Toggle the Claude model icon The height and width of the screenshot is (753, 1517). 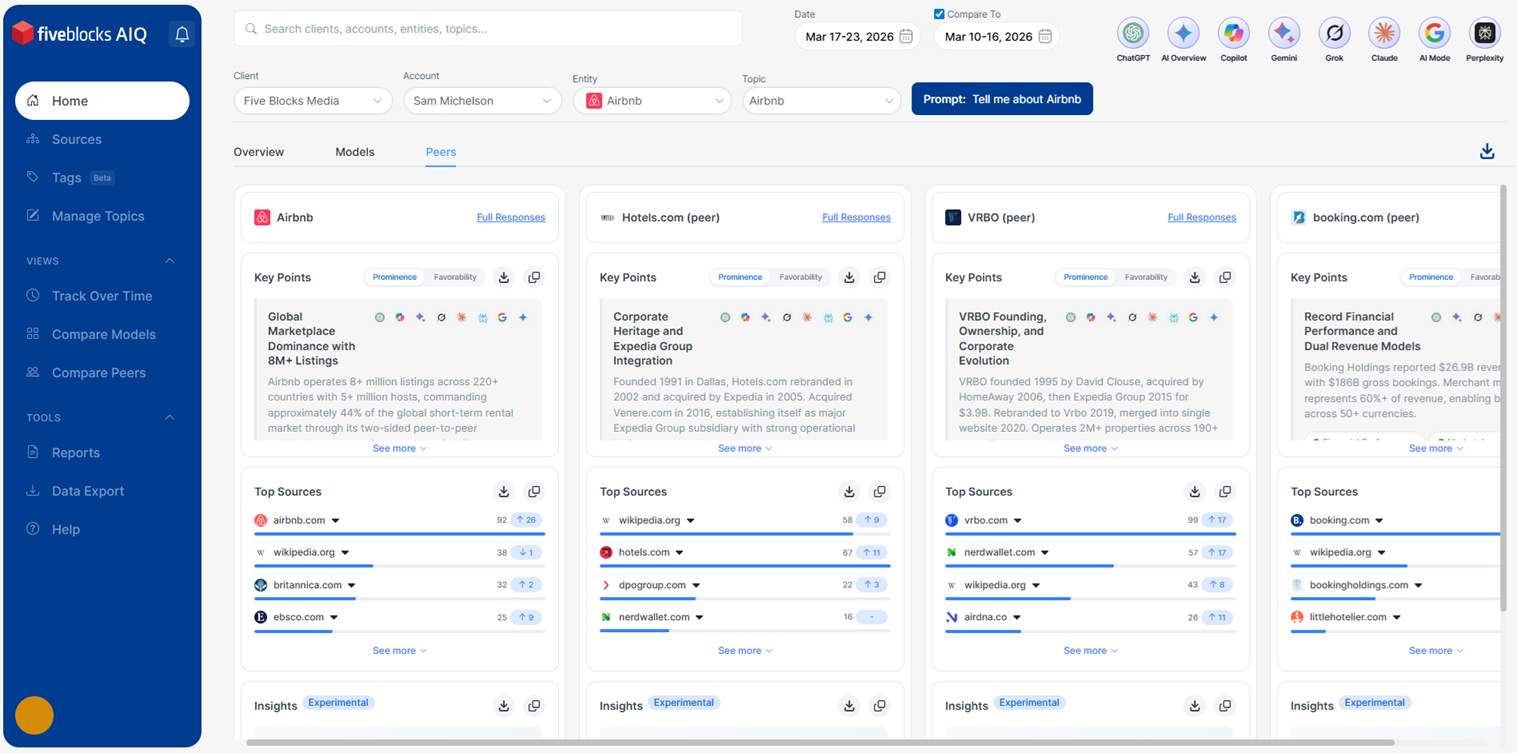(1384, 33)
